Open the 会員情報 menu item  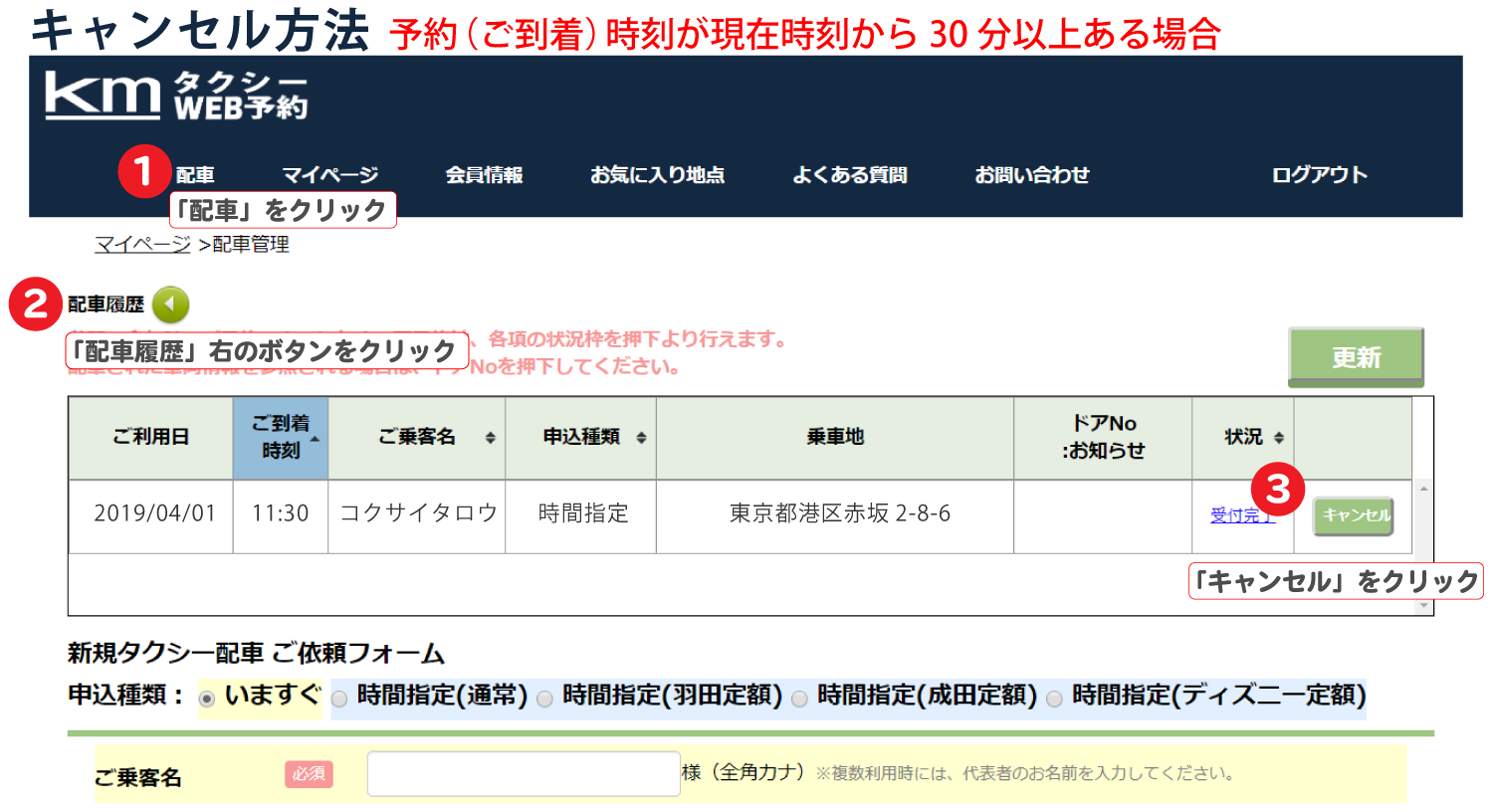coord(484,175)
